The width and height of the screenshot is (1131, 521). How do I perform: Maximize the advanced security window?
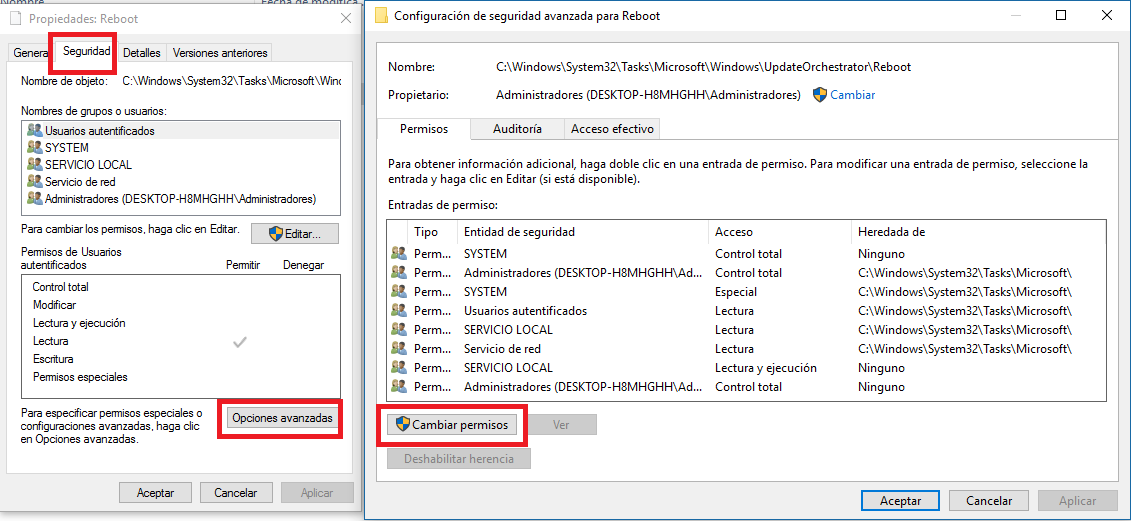(x=1060, y=15)
